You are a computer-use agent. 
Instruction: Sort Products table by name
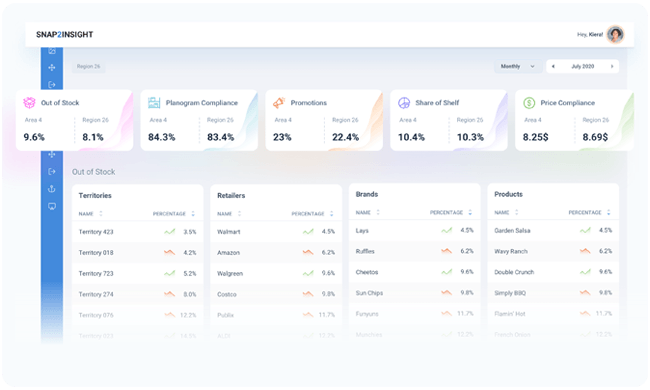[517, 212]
